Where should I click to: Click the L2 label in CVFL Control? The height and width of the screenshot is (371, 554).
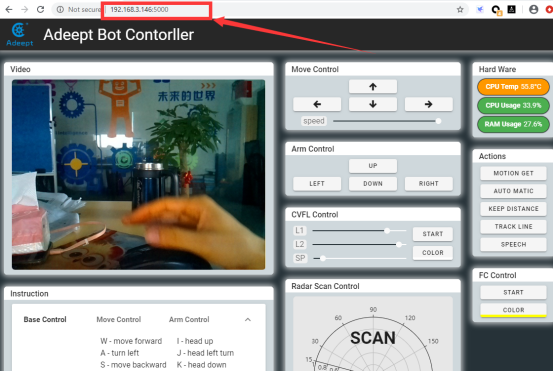coord(300,245)
